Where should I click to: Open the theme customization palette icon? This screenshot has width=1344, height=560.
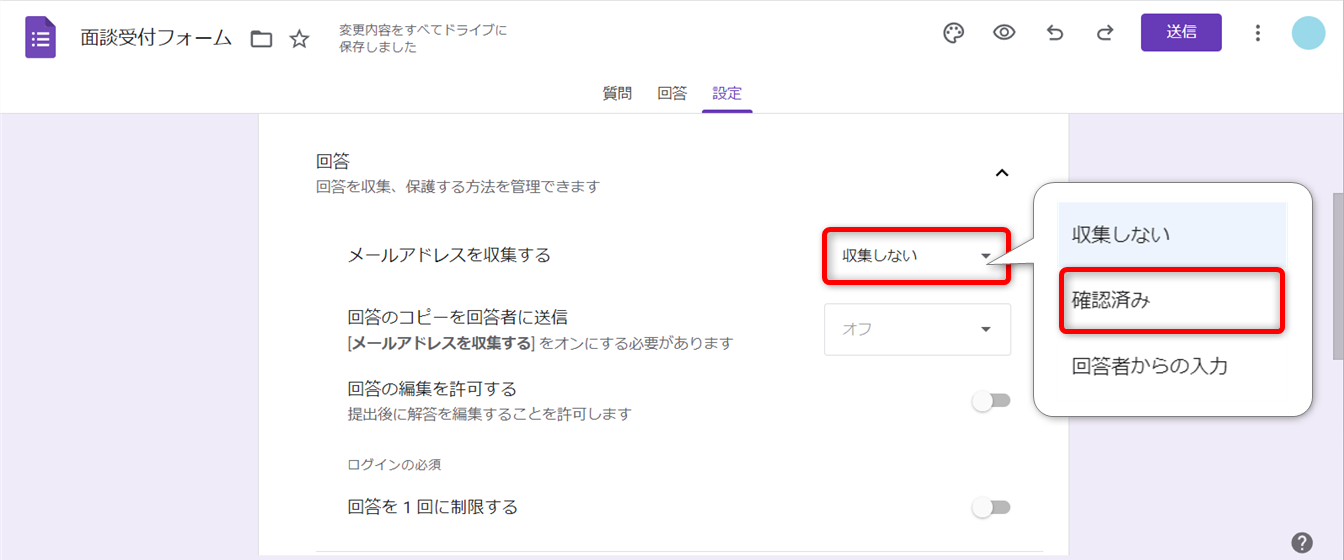click(x=954, y=33)
